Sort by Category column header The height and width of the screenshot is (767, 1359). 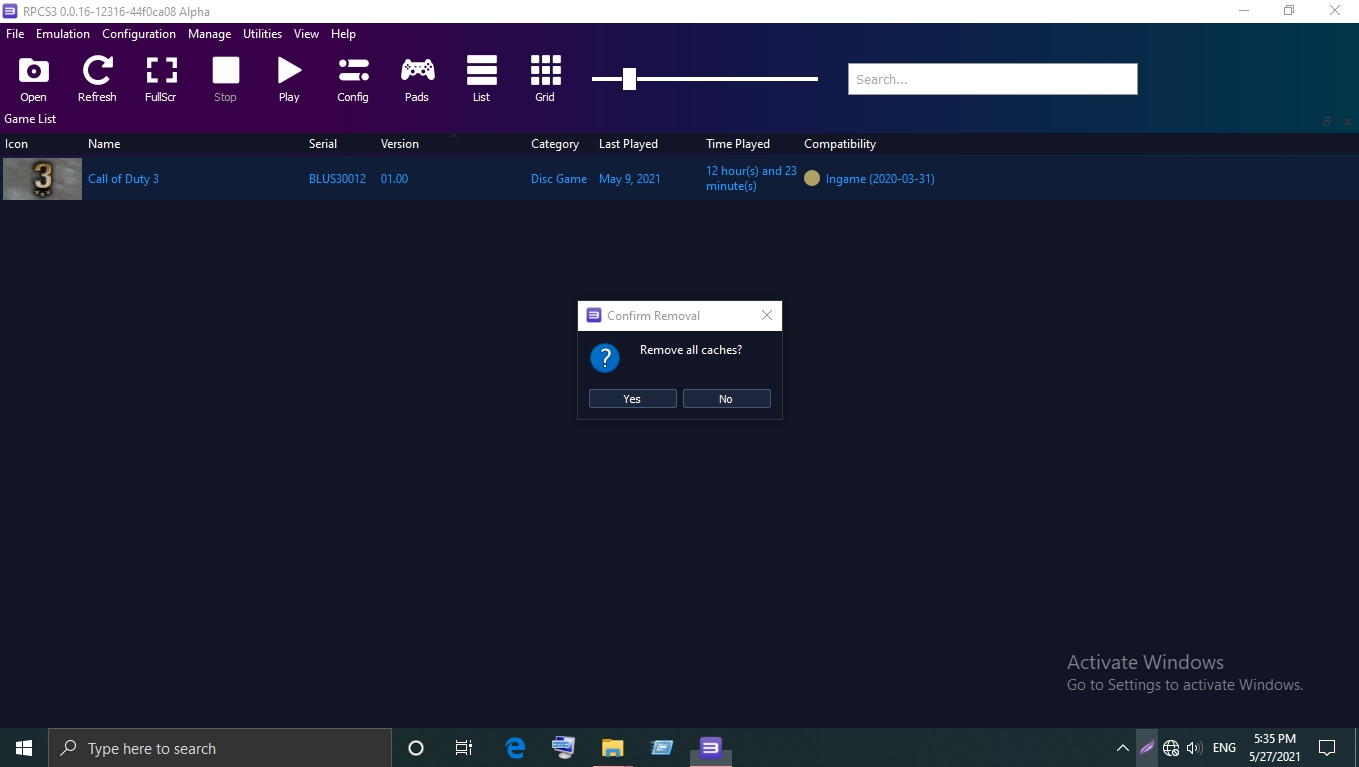[555, 144]
